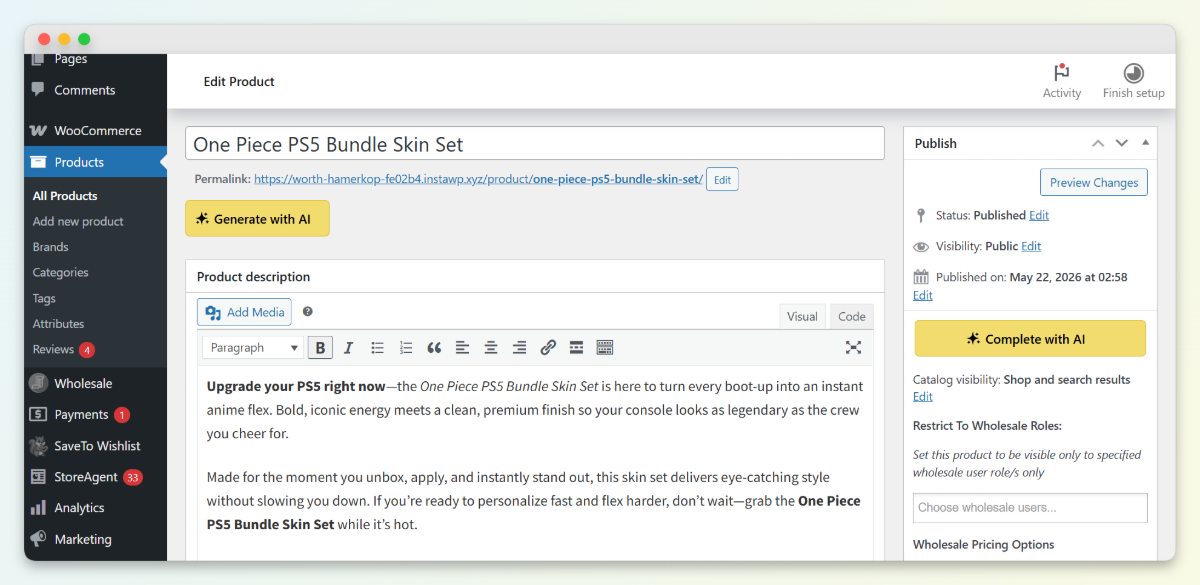Open Finish setup progress
This screenshot has width=1200, height=585.
coord(1133,81)
